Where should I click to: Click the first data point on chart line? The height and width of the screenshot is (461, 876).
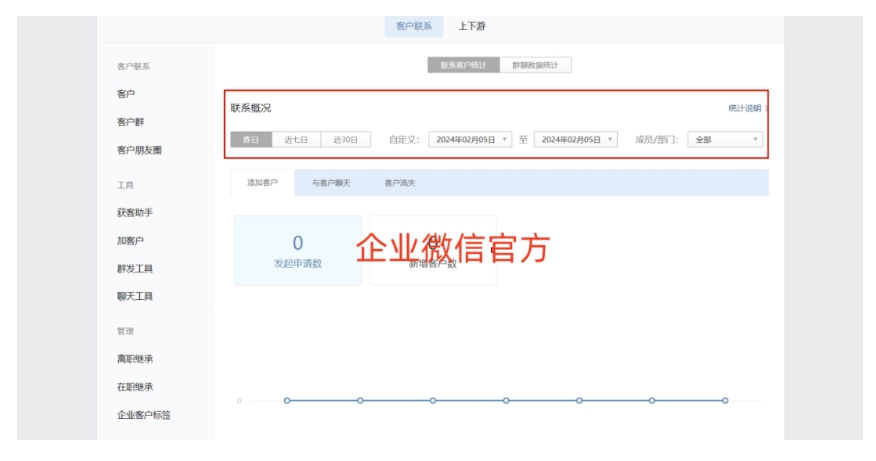[x=287, y=401]
